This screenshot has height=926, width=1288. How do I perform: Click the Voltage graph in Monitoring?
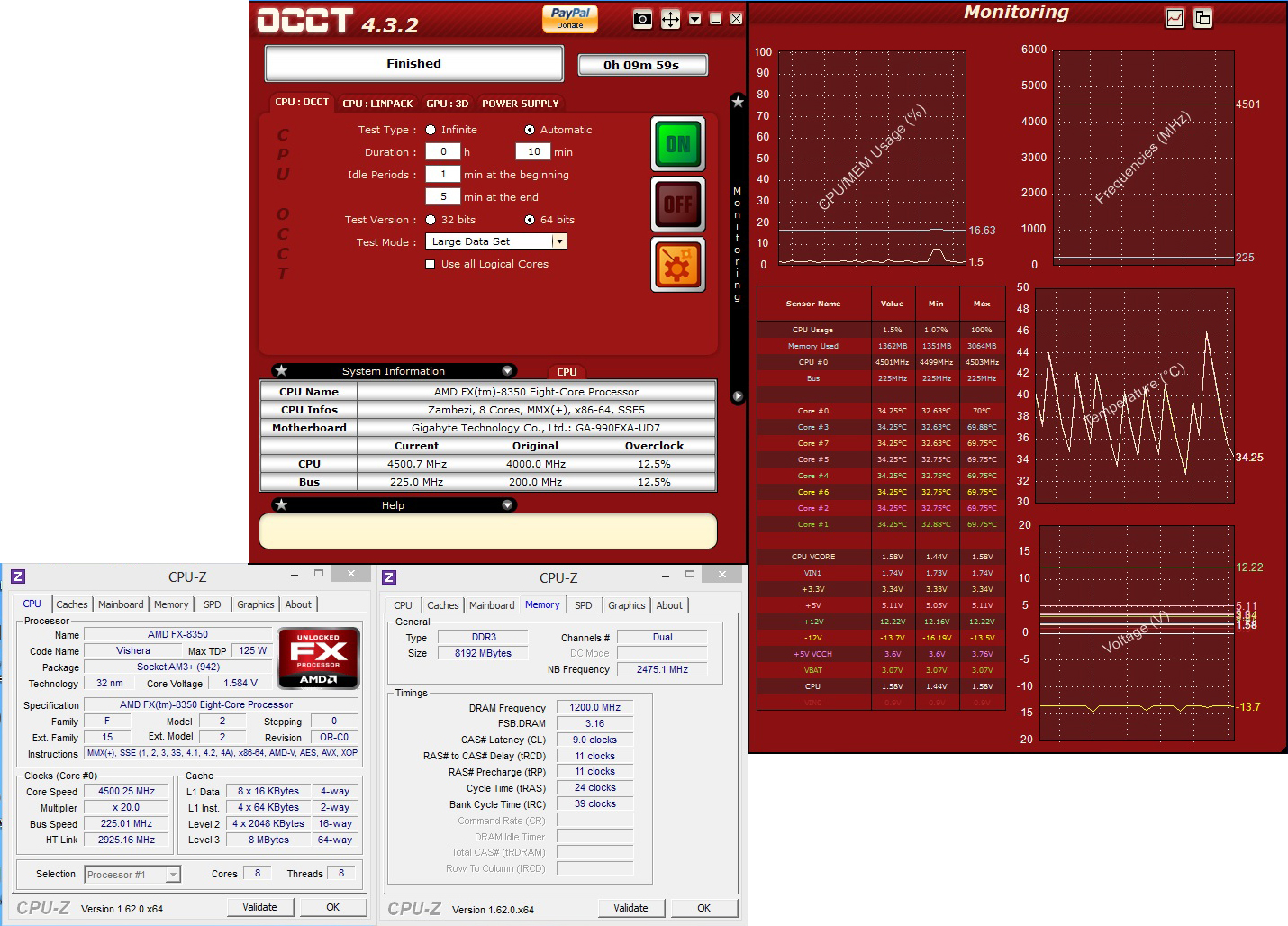pyautogui.click(x=1137, y=633)
